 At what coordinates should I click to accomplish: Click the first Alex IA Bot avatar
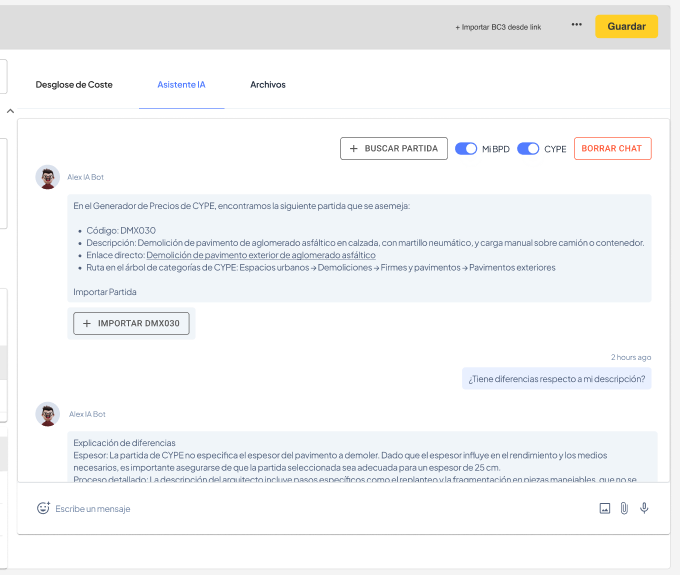[48, 177]
